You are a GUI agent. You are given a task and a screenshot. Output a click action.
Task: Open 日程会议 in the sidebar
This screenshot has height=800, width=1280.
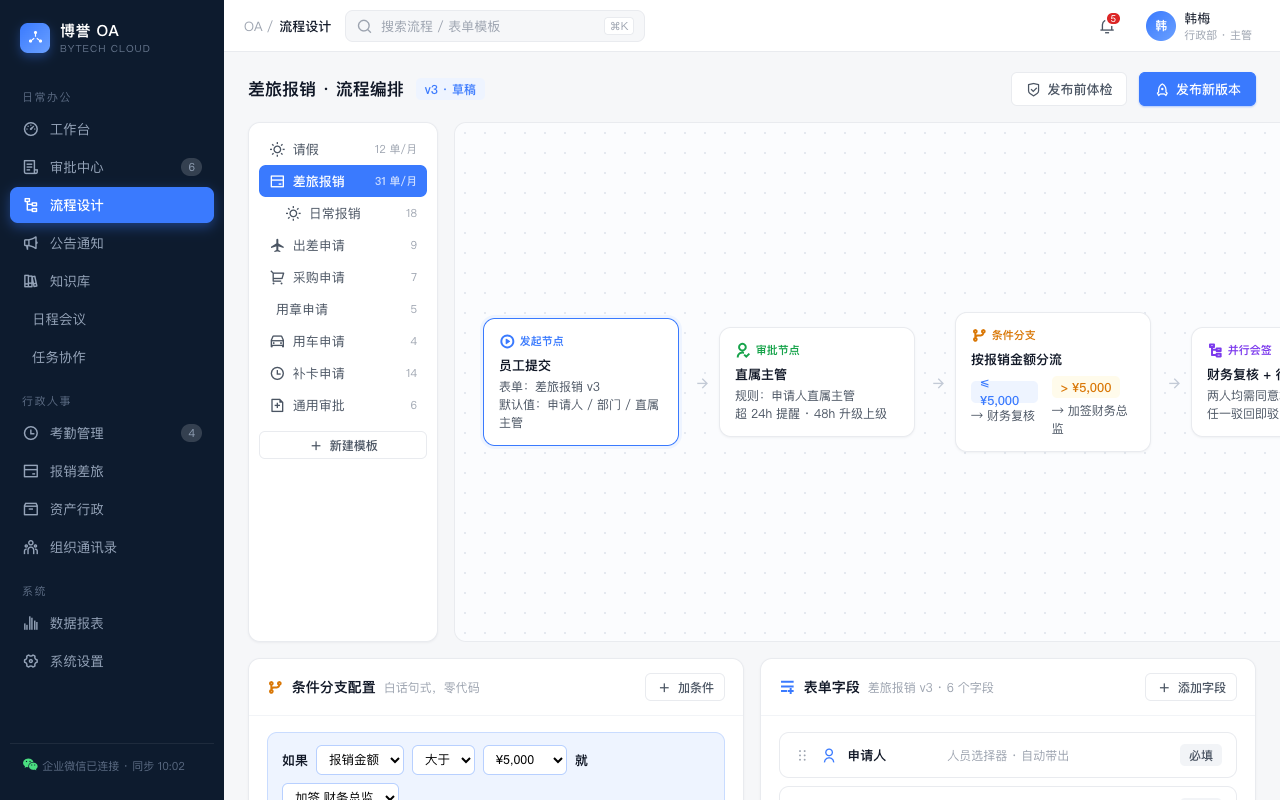pyautogui.click(x=112, y=319)
